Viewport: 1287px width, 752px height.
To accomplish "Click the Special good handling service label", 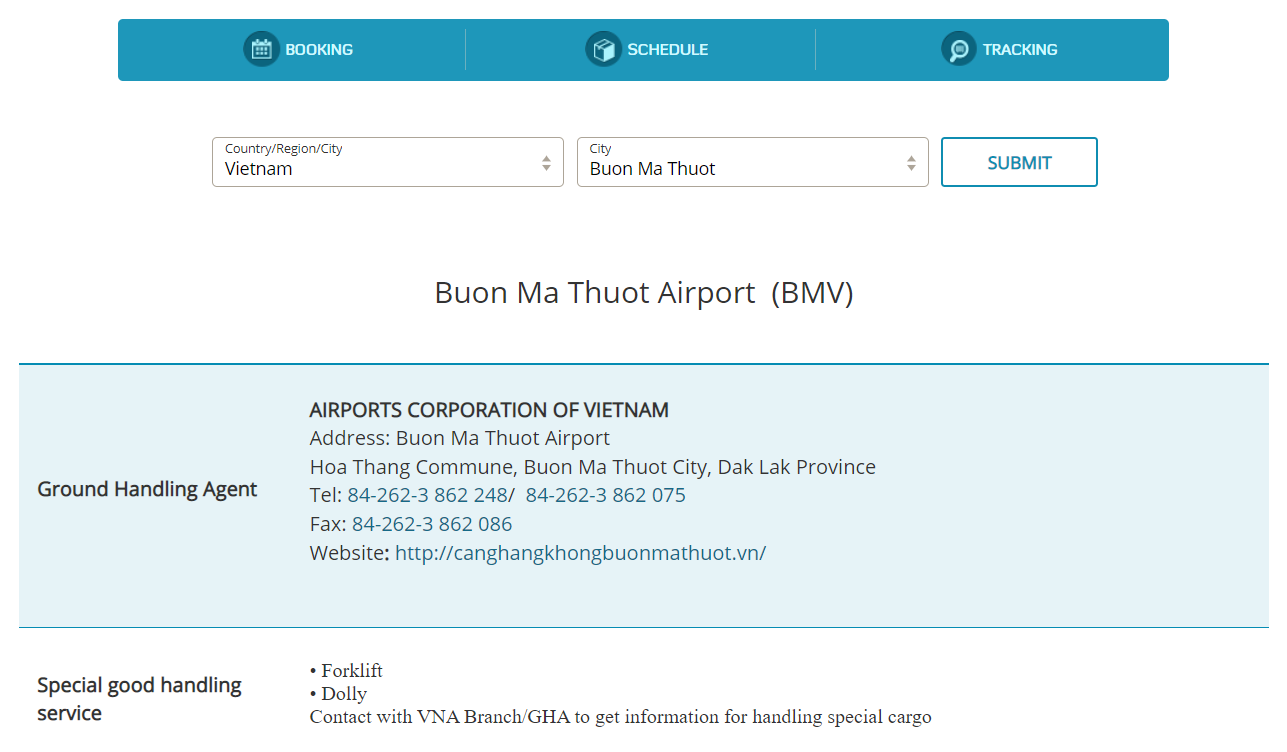I will click(x=140, y=699).
